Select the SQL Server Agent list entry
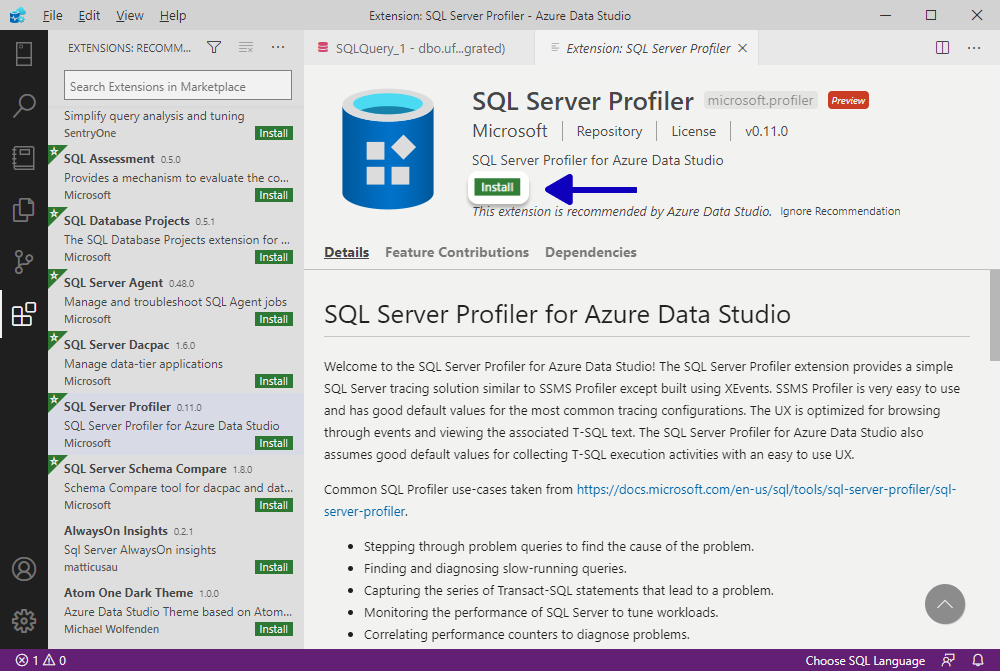Viewport: 1000px width, 671px height. pos(175,300)
